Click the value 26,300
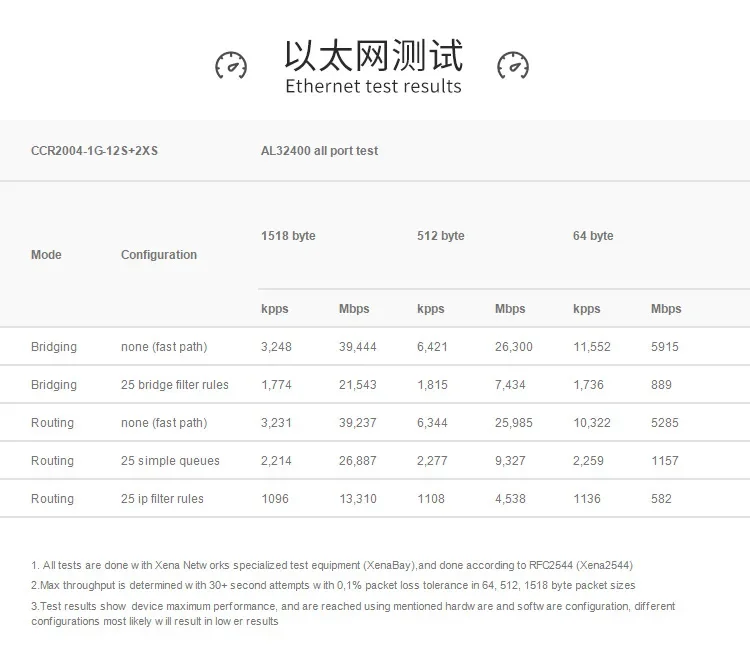Screen dimensions: 750x669 (514, 347)
